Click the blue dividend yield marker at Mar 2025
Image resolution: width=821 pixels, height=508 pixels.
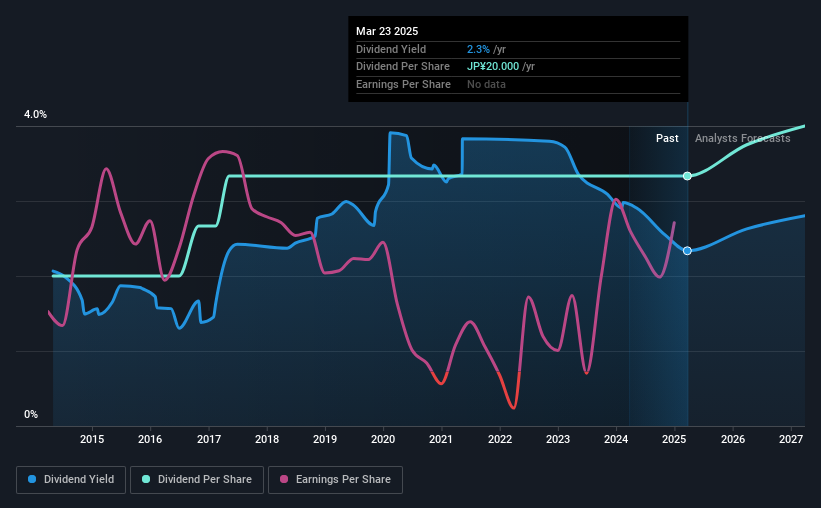[x=687, y=251]
